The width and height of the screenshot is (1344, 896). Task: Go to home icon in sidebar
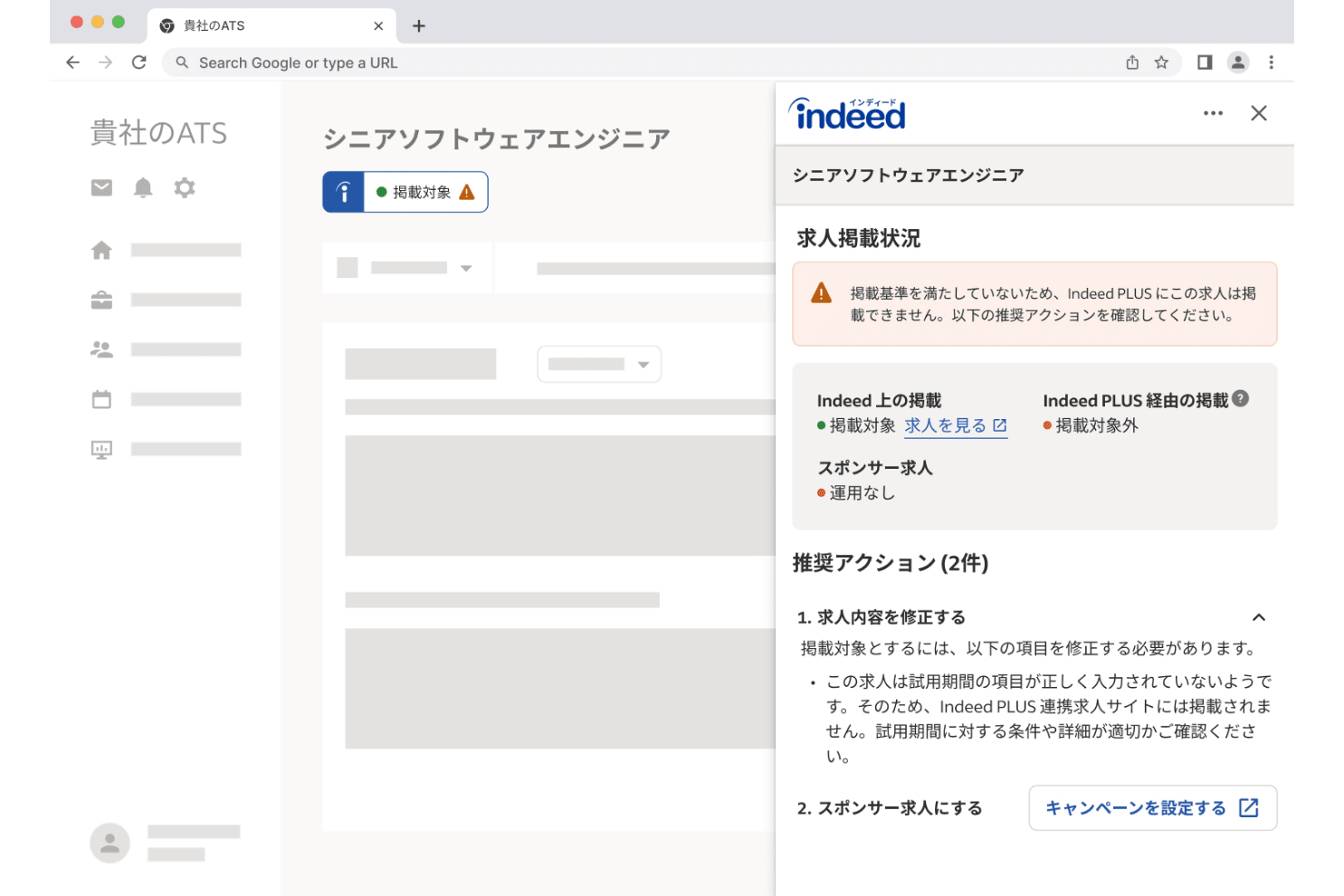pos(101,250)
